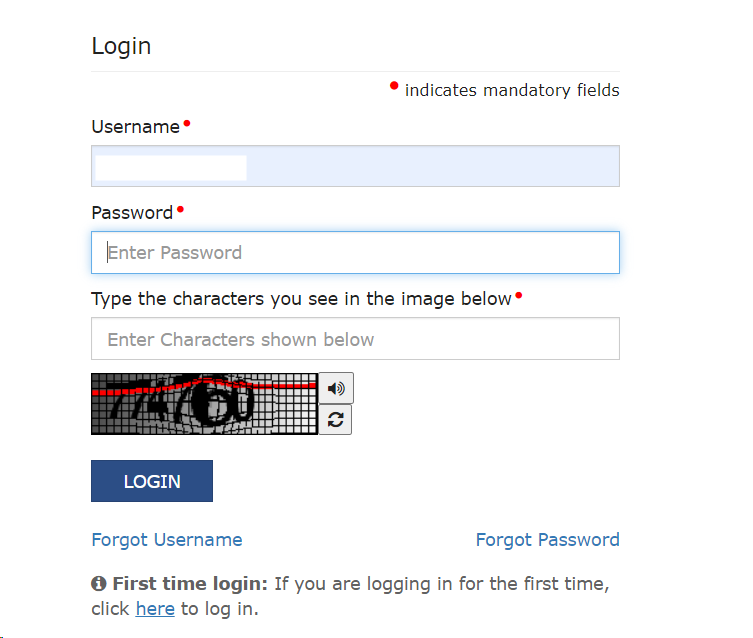Refresh the captcha image
Screen dimensions: 753x638
tap(335, 420)
